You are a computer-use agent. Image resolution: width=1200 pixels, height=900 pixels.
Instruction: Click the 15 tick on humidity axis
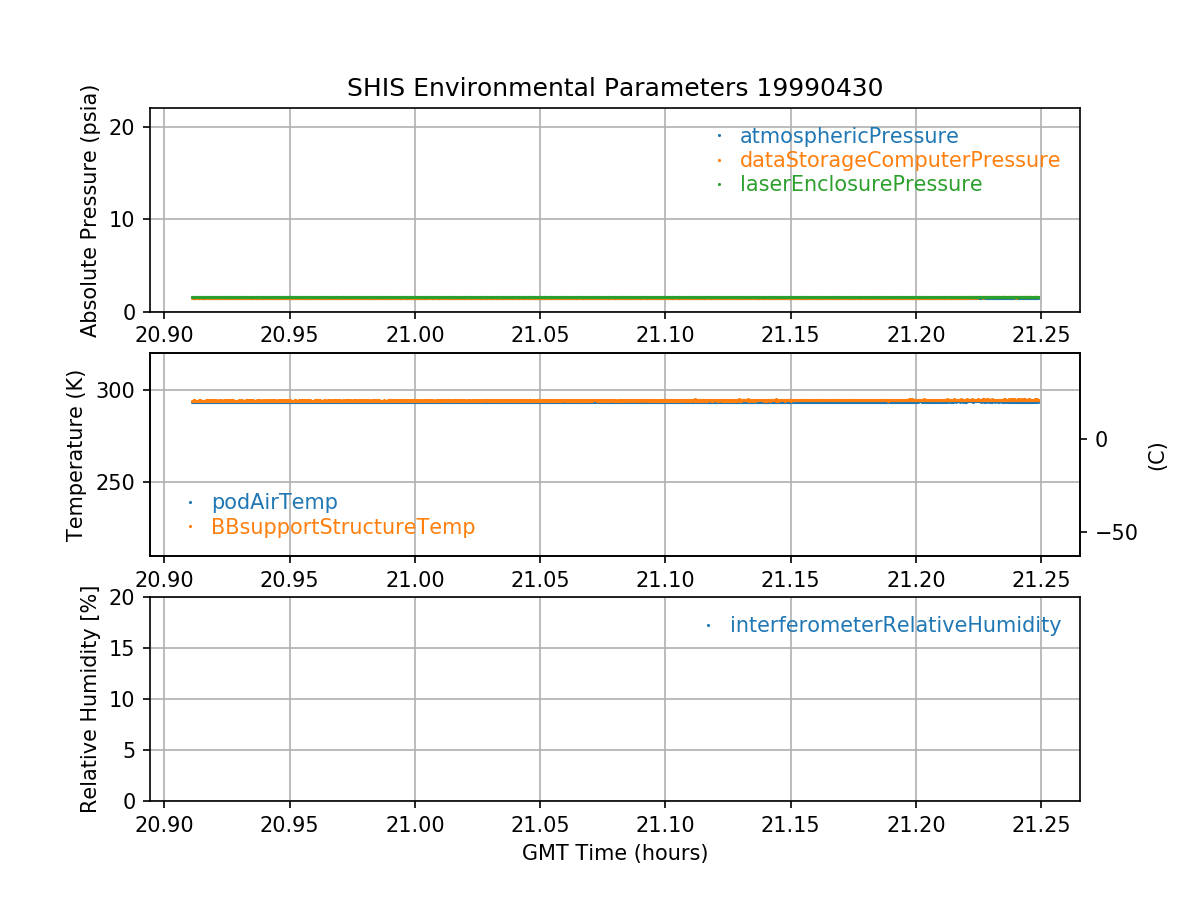coord(124,648)
